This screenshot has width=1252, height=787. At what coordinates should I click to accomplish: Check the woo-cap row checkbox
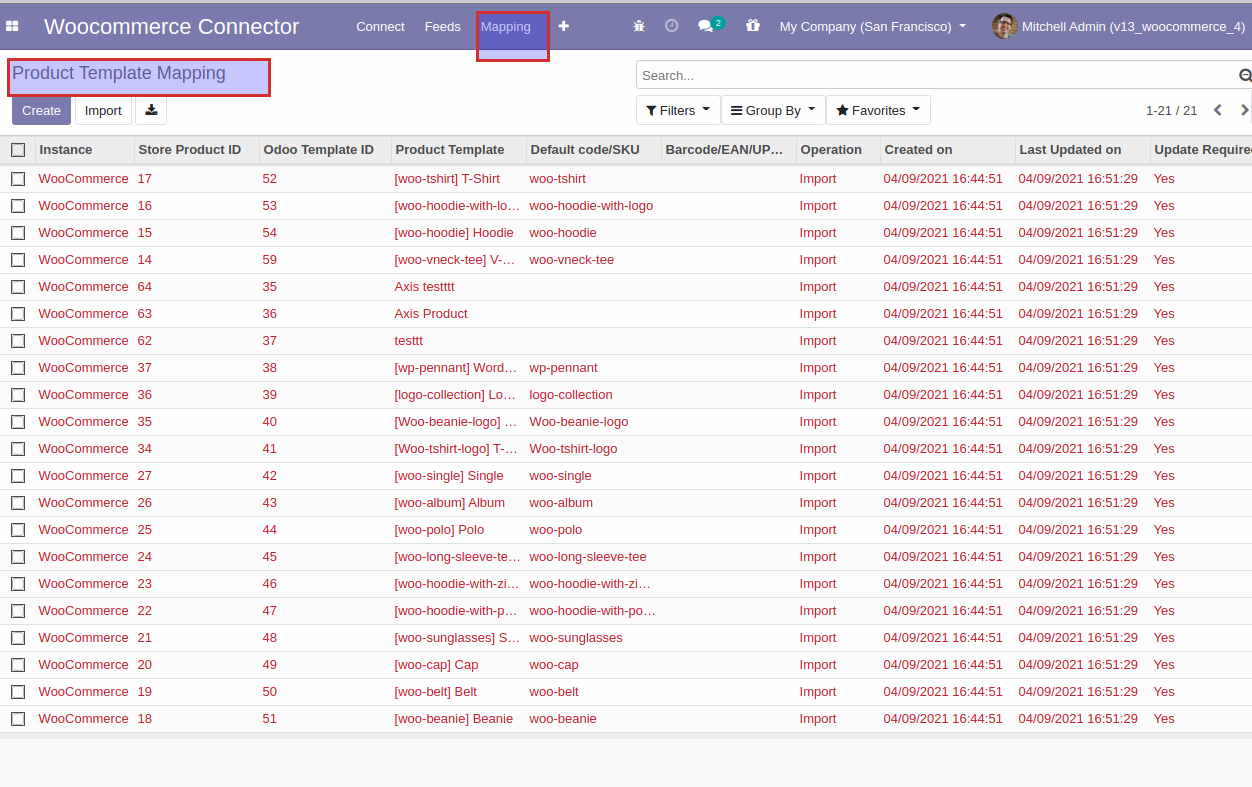18,665
